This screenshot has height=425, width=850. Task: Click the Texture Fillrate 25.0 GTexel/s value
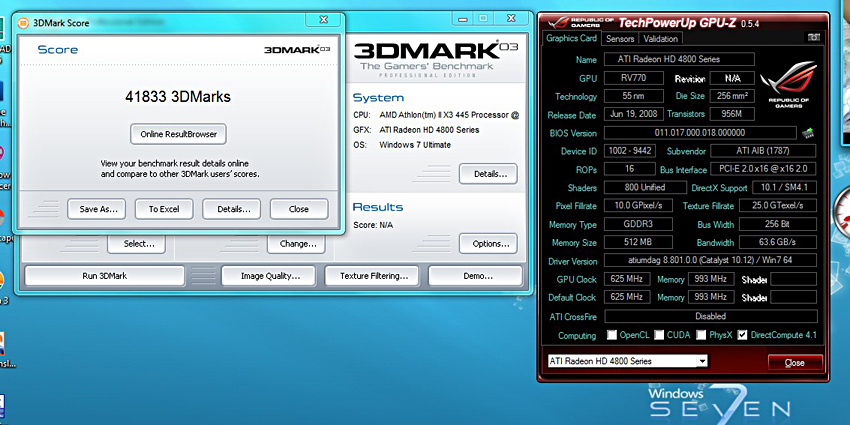pyautogui.click(x=778, y=205)
